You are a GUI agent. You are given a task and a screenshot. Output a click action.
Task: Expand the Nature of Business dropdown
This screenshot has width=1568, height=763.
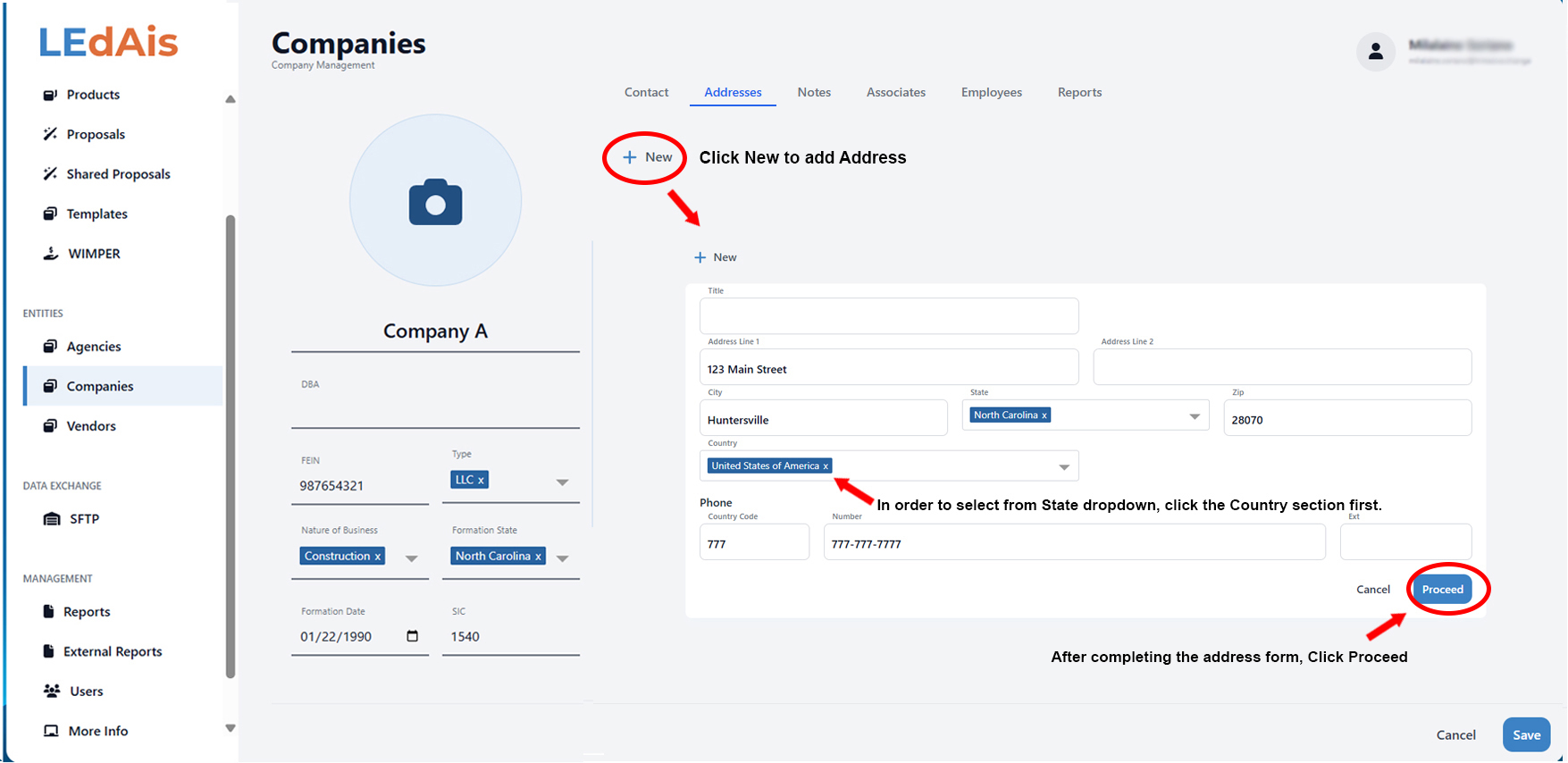tap(412, 558)
